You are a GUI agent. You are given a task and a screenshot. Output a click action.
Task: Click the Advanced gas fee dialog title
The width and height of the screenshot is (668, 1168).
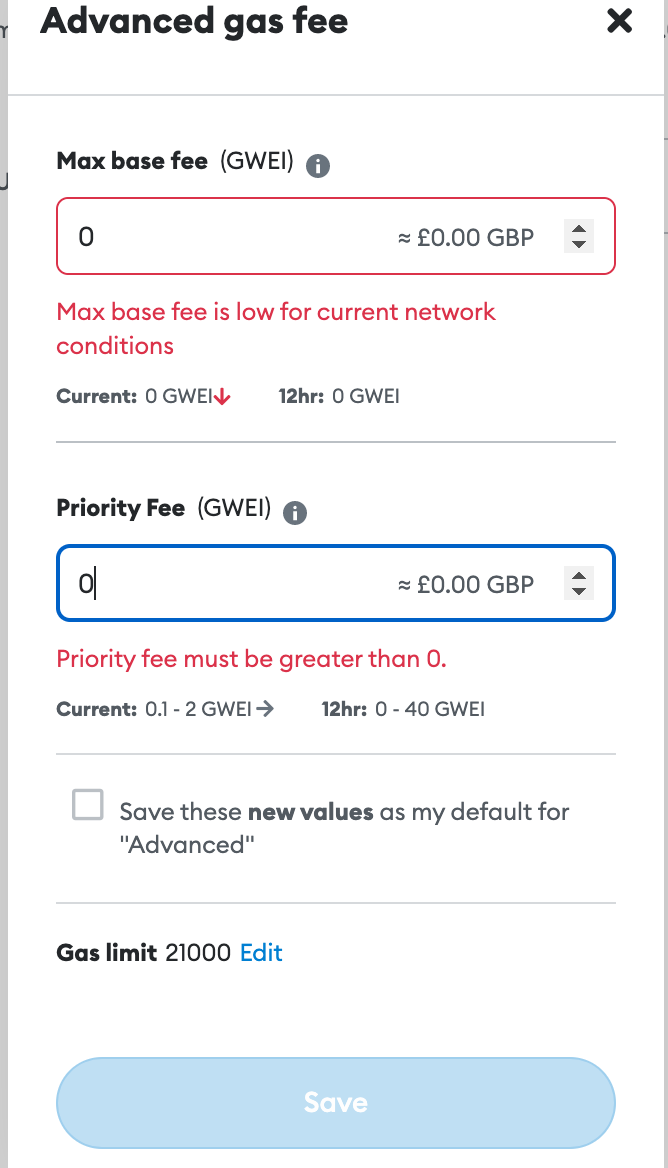pyautogui.click(x=194, y=22)
